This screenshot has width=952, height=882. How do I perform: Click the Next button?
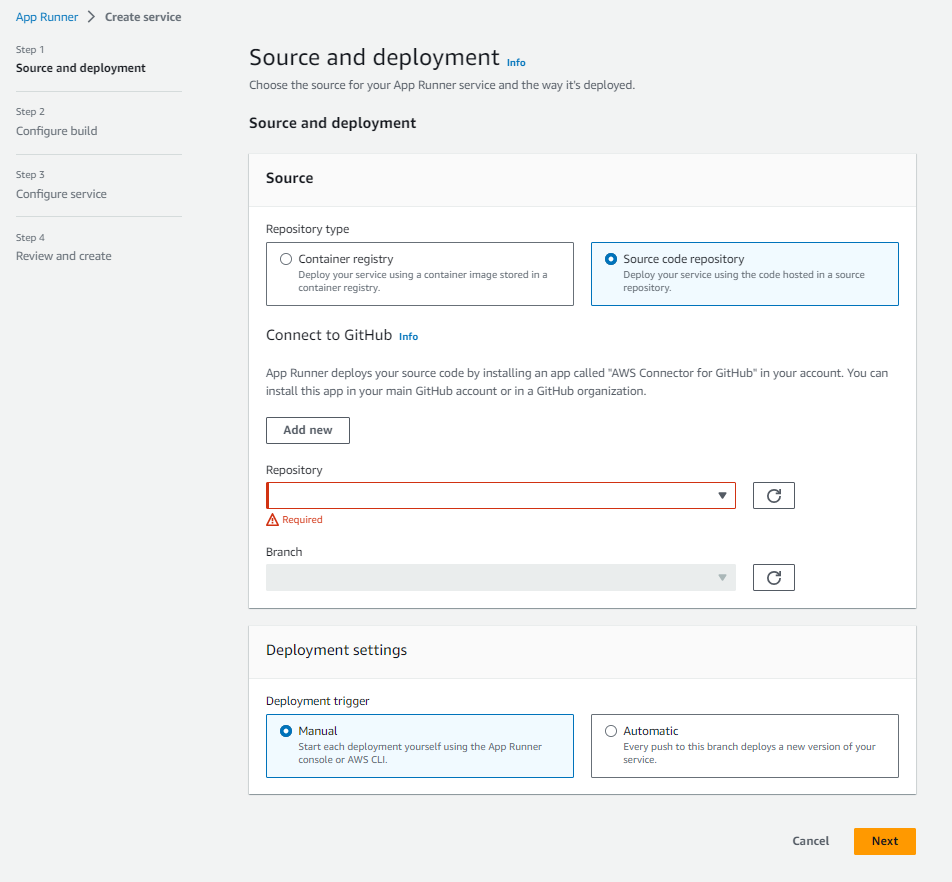pos(884,841)
